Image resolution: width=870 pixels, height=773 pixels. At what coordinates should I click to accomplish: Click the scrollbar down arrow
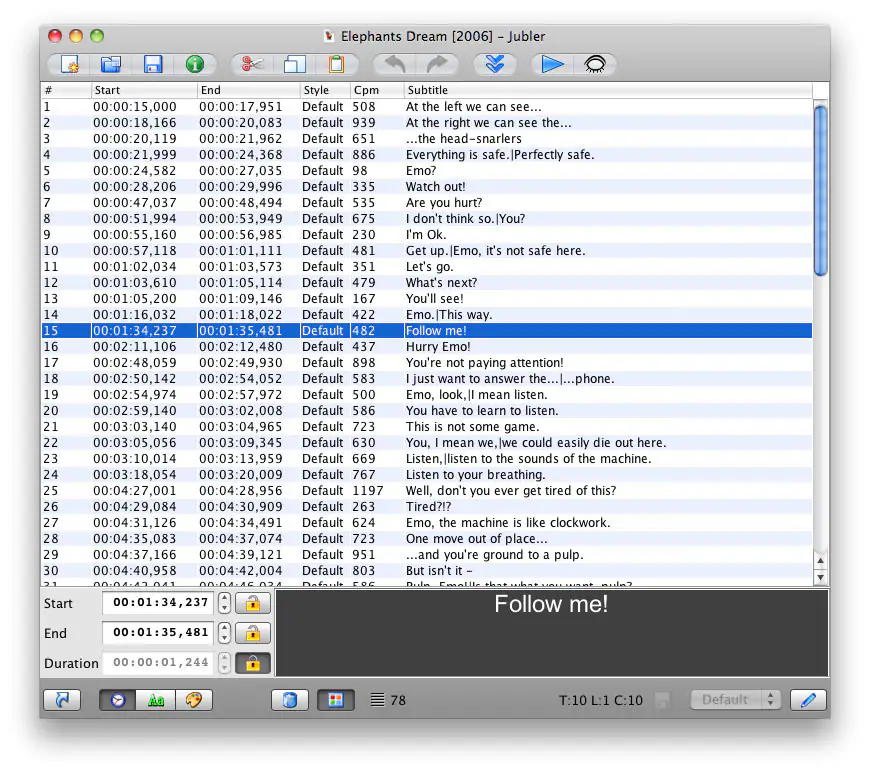821,577
